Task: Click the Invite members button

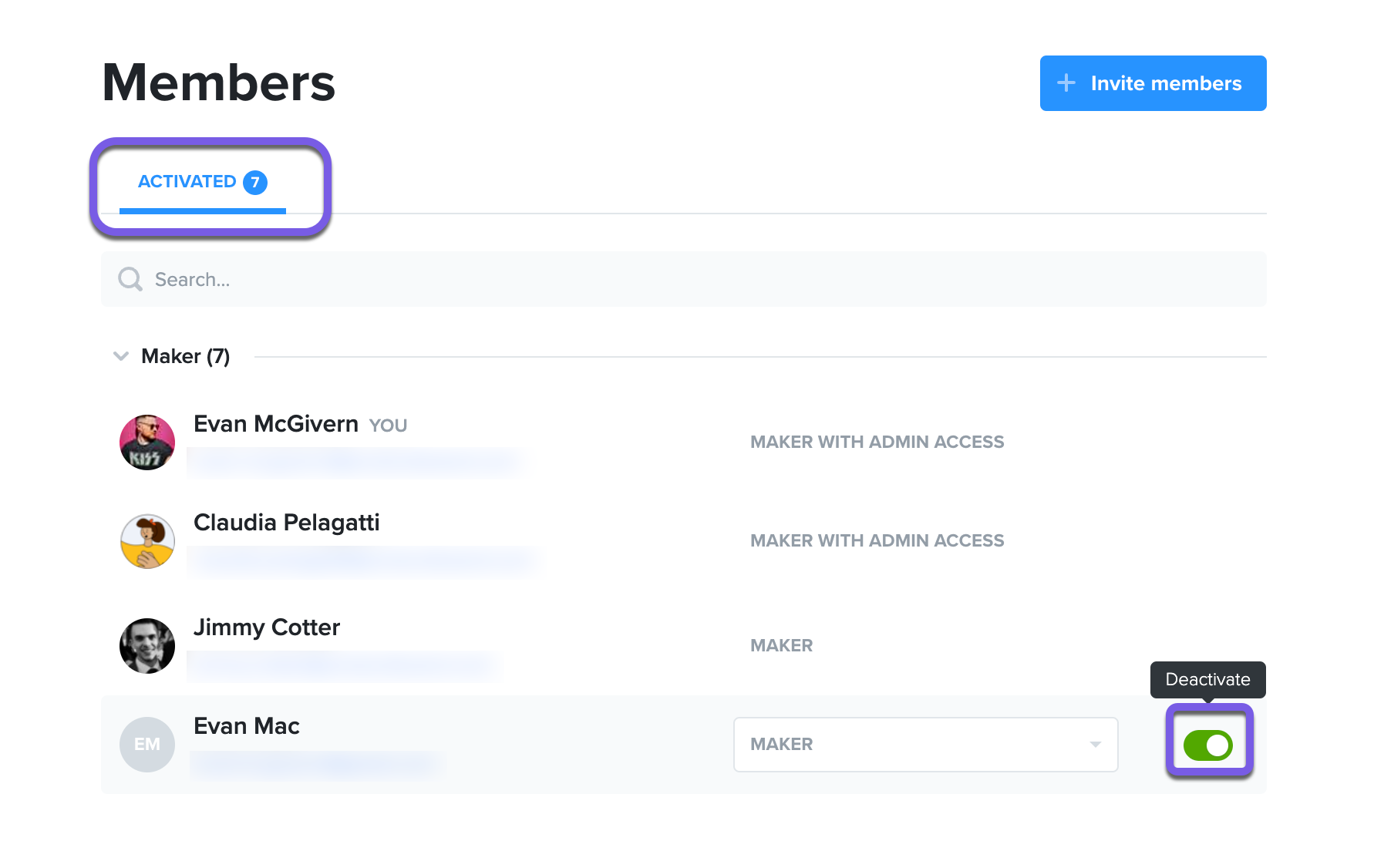Action: [1153, 83]
